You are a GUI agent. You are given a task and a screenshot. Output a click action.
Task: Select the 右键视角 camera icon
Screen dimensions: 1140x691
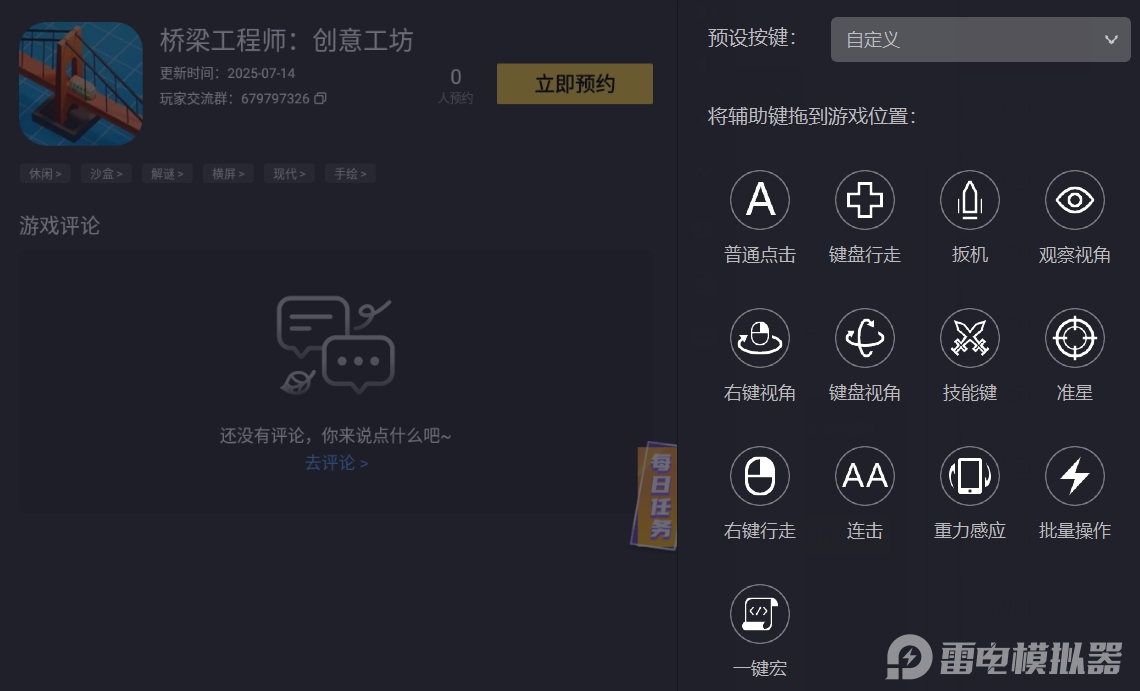[x=760, y=337]
